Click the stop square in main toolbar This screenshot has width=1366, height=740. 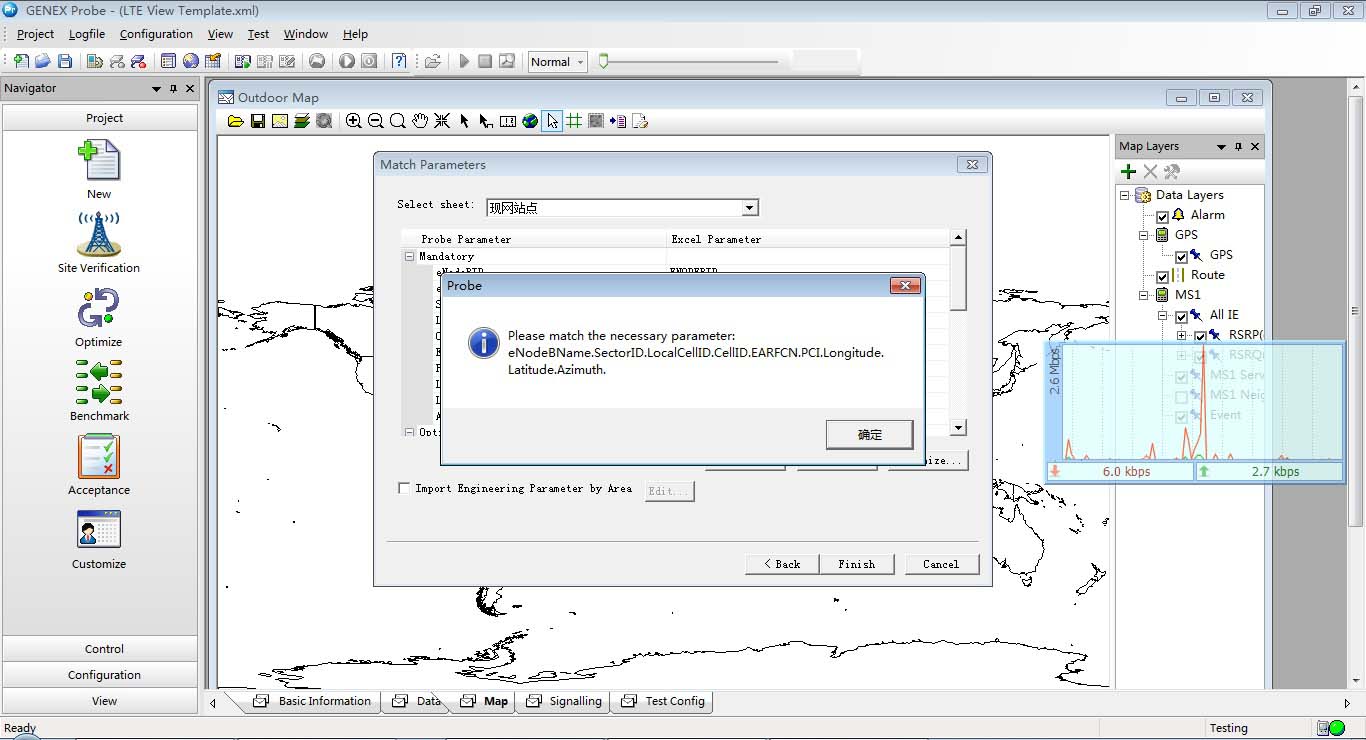[485, 62]
